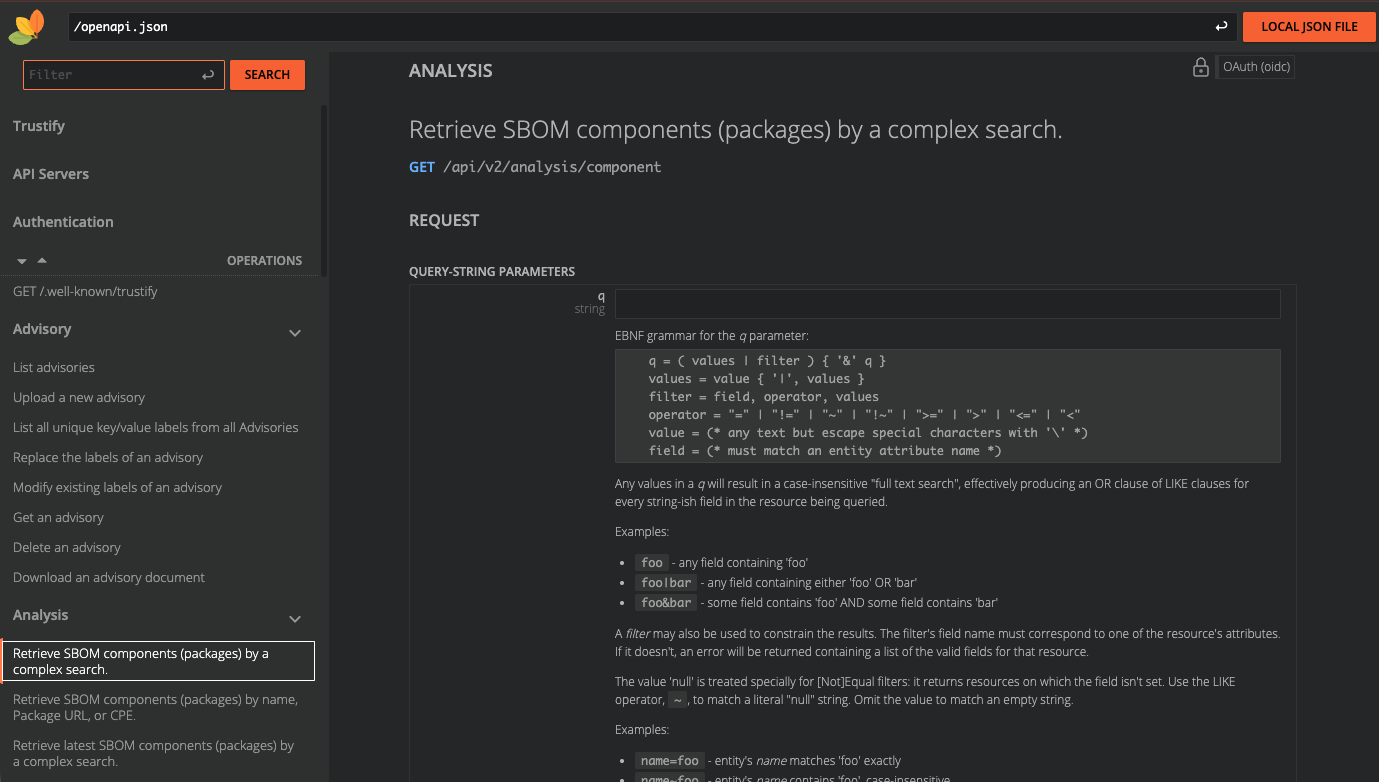Click the enter arrow inside the Filter box
1379x782 pixels.
(208, 75)
